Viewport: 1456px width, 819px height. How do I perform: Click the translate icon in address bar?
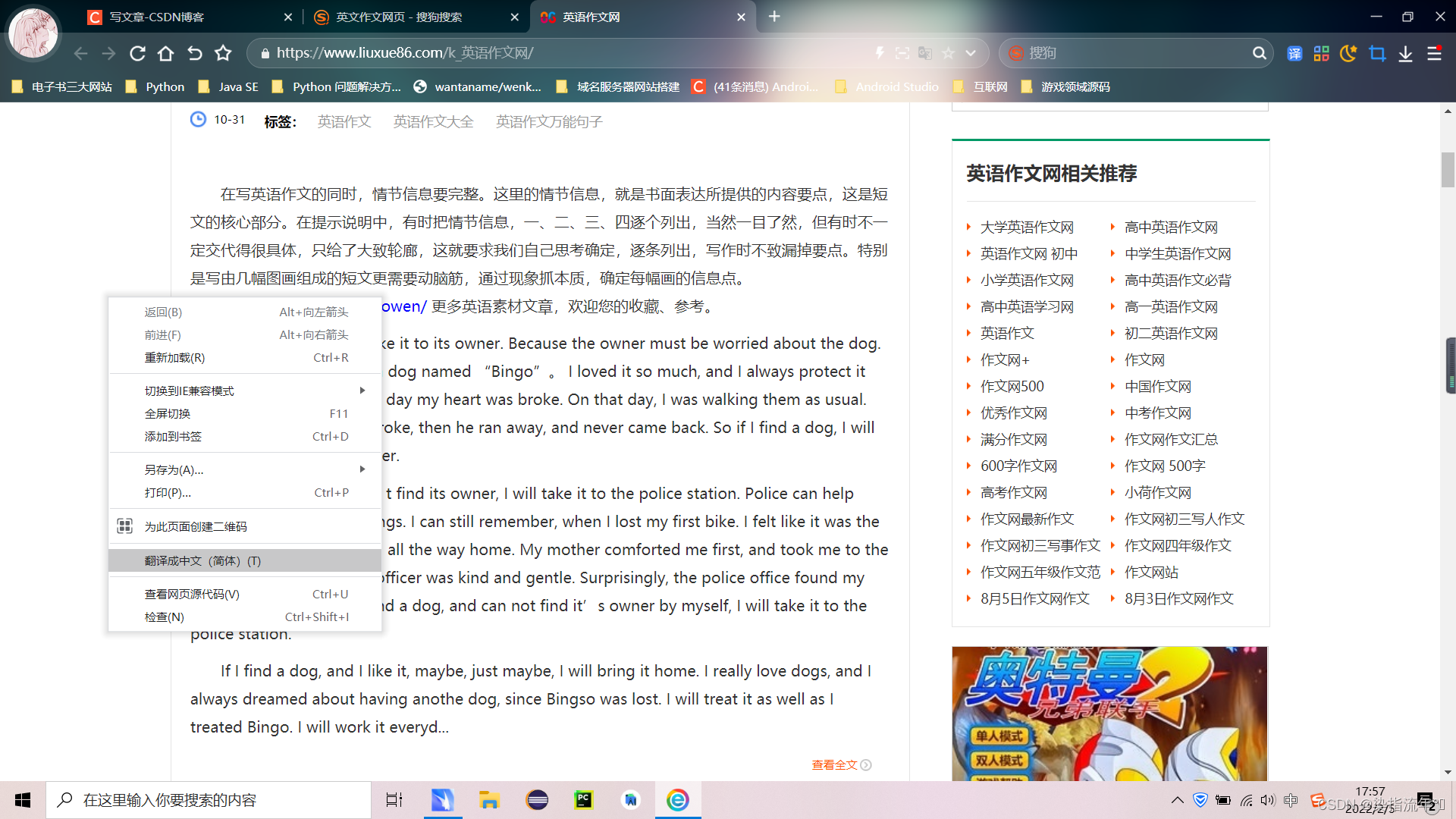pyautogui.click(x=925, y=53)
